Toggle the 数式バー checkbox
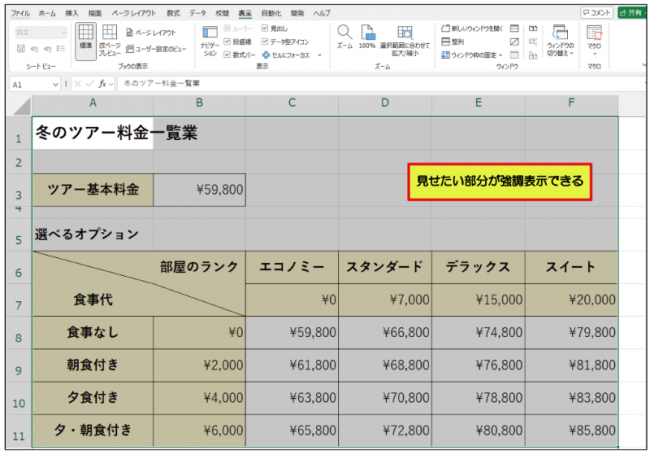This screenshot has height=455, width=650. pyautogui.click(x=227, y=55)
